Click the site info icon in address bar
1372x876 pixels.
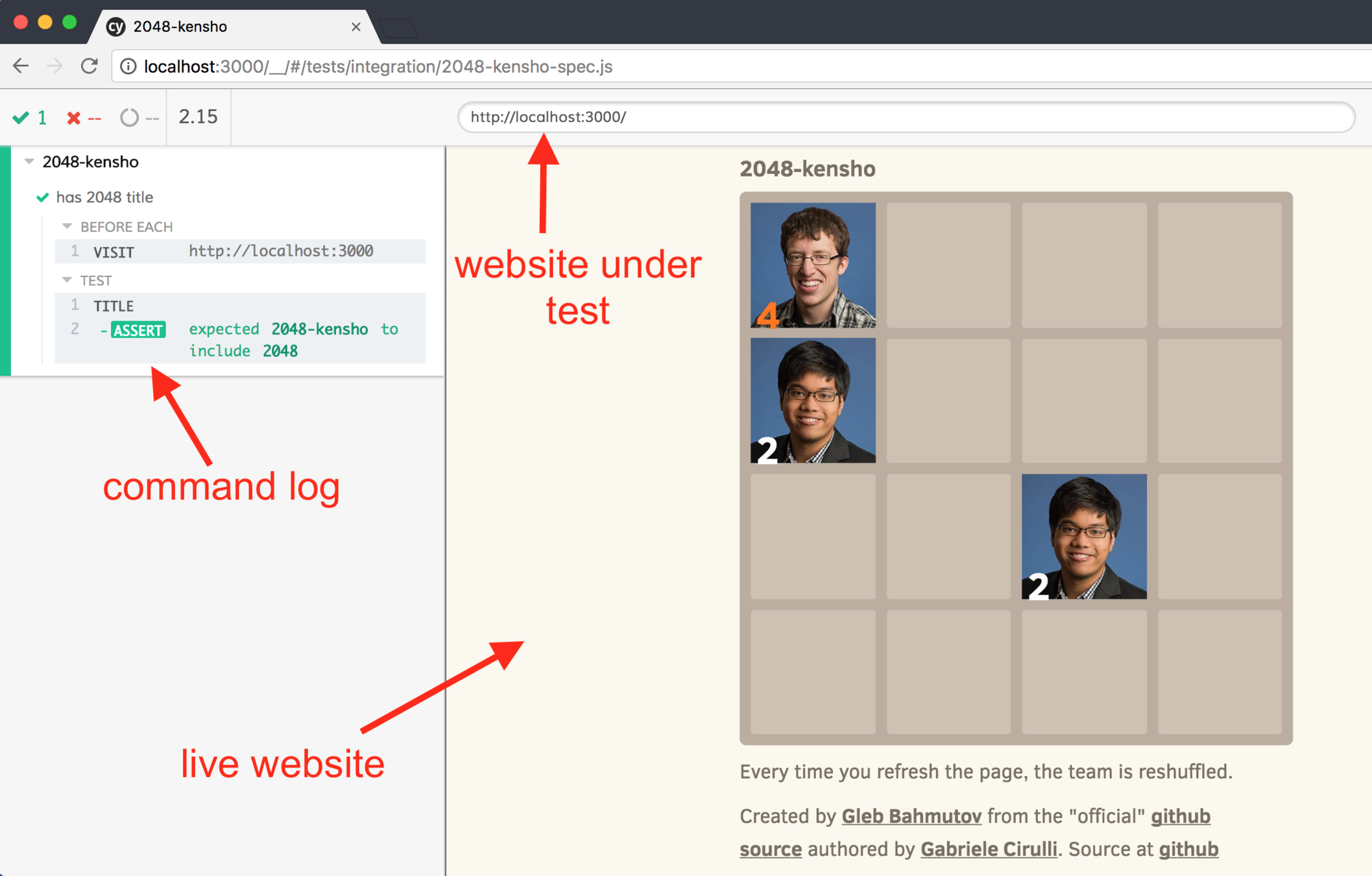128,66
